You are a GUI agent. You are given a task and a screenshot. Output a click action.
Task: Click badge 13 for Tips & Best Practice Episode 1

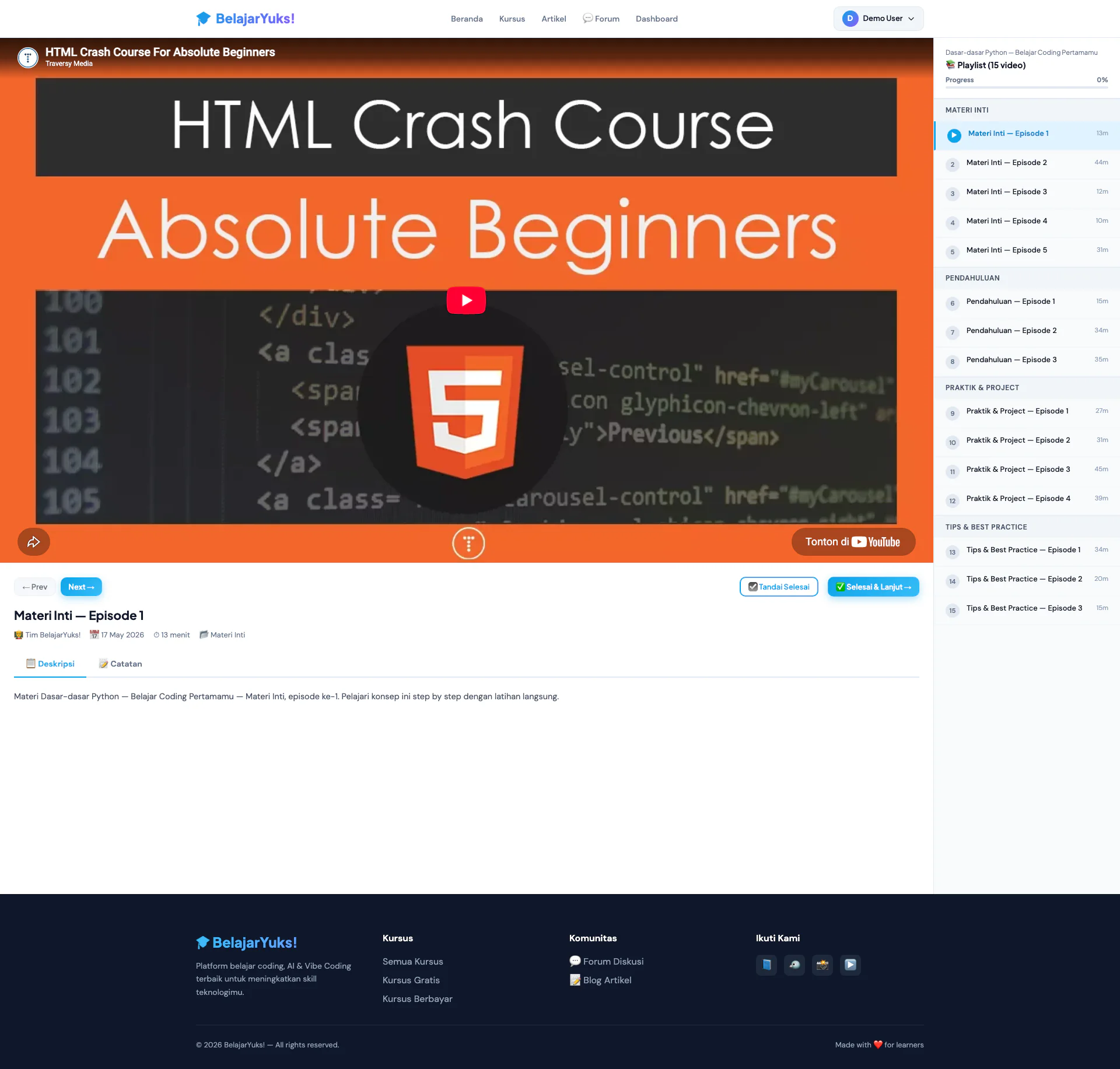click(x=953, y=552)
